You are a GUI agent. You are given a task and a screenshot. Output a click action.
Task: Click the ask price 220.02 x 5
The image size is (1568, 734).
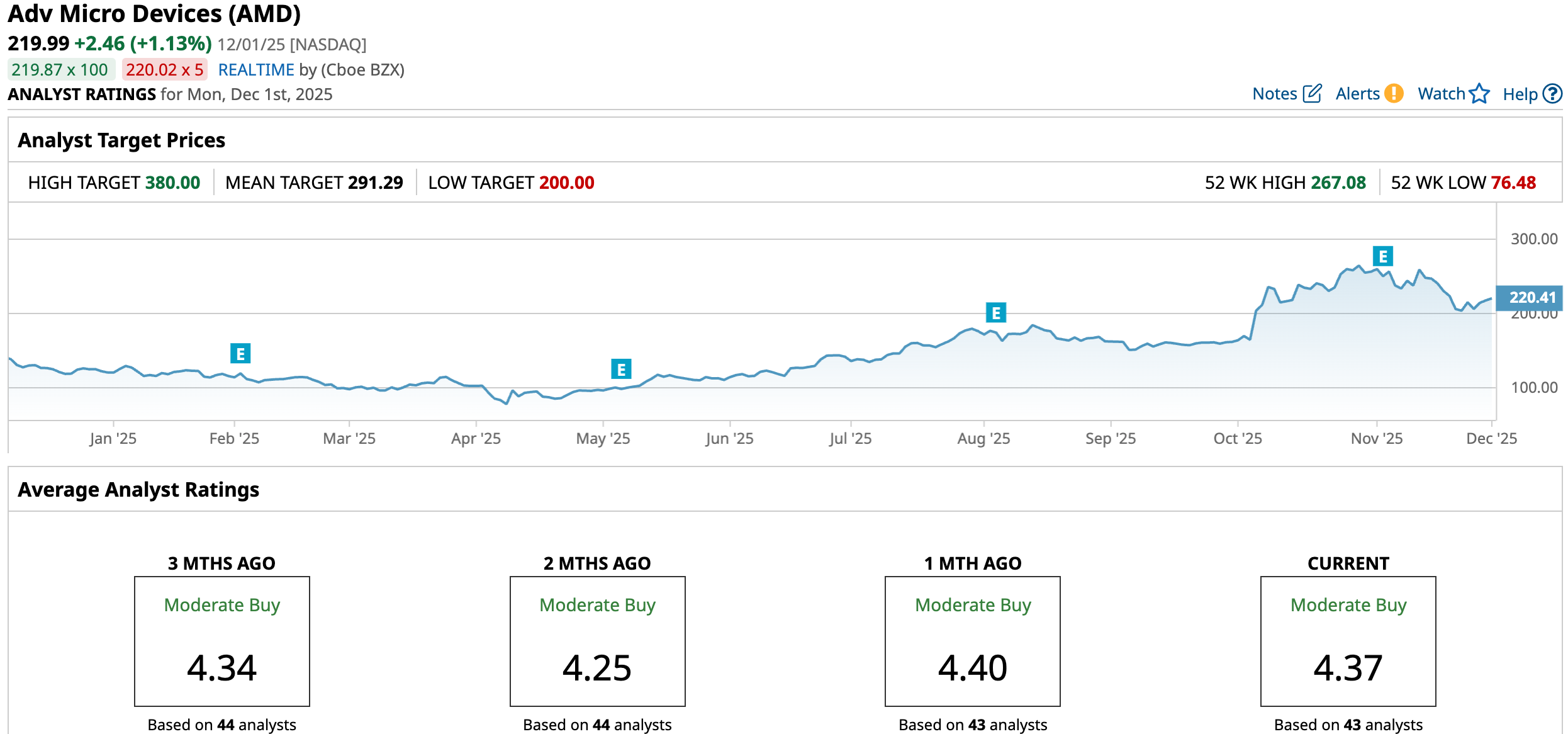(164, 70)
